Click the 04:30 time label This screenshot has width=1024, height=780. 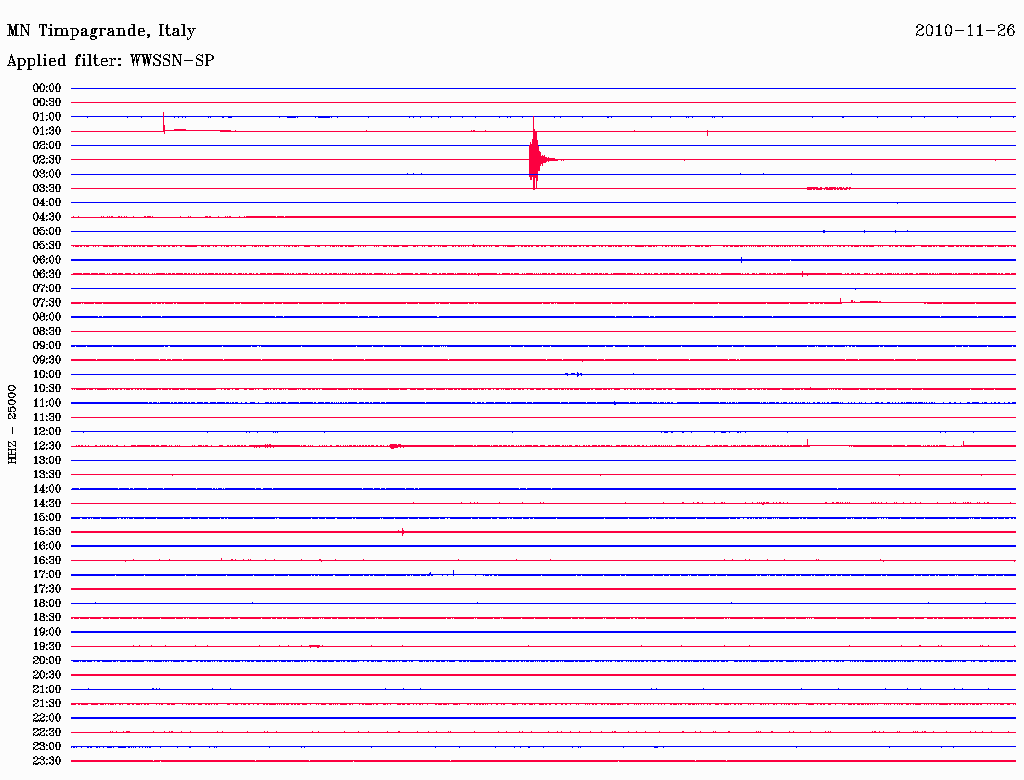pyautogui.click(x=46, y=217)
